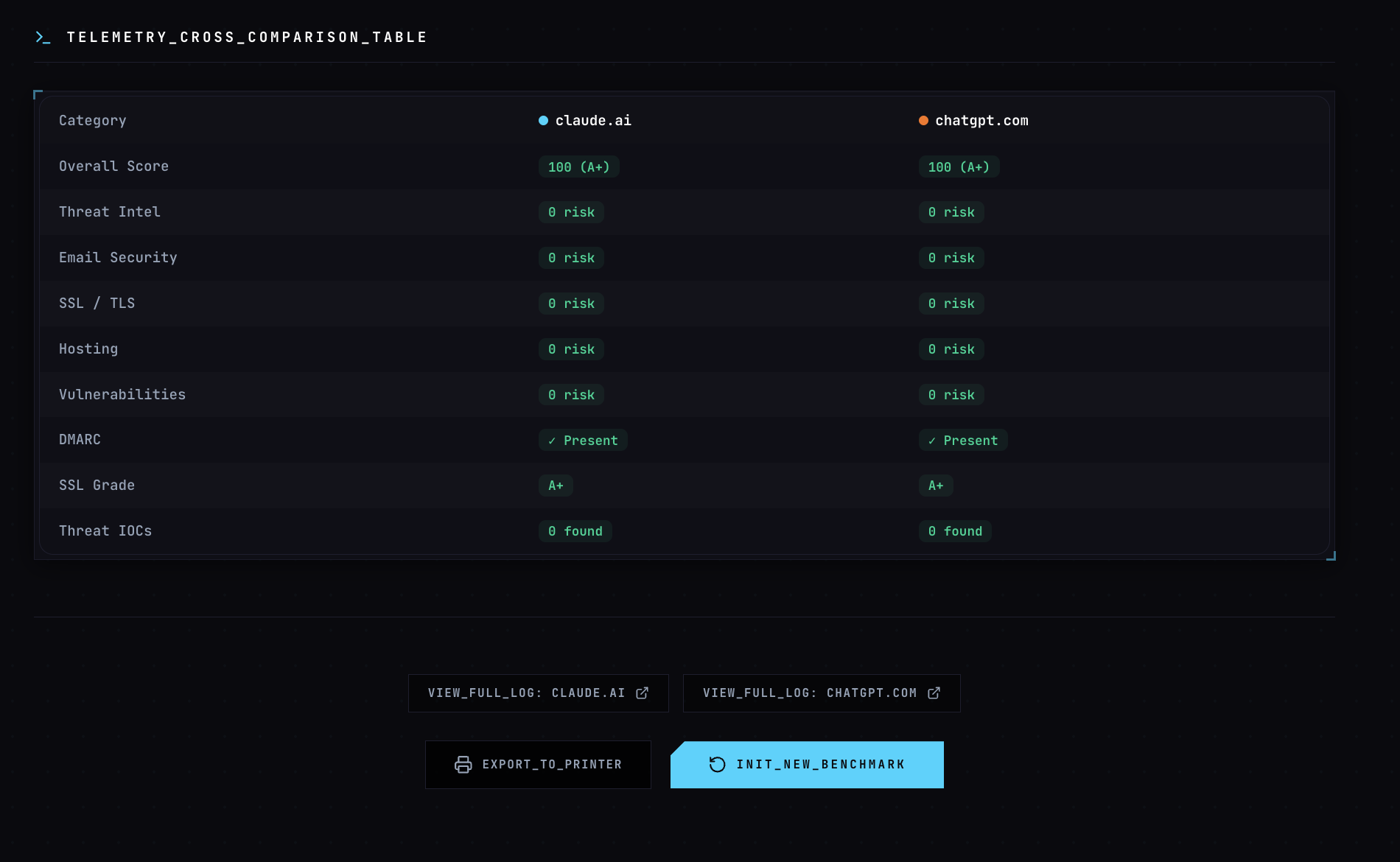This screenshot has height=862, width=1400.
Task: Click the blue dot beside claude.ai
Action: coord(543,120)
